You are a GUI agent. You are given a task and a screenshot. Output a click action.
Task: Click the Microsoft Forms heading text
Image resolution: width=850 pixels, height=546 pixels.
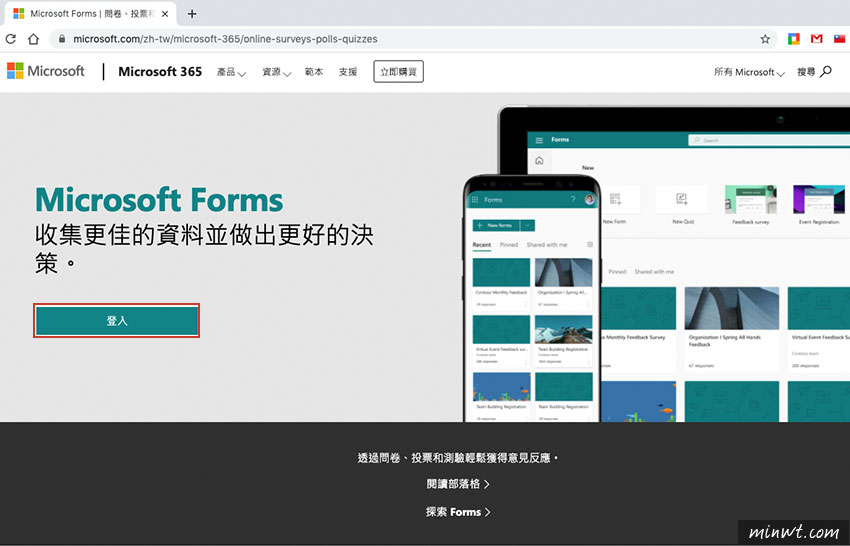point(159,200)
